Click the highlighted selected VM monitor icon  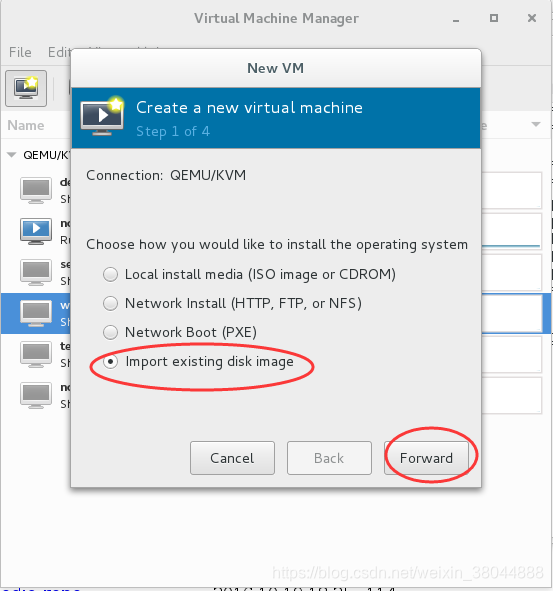click(36, 313)
